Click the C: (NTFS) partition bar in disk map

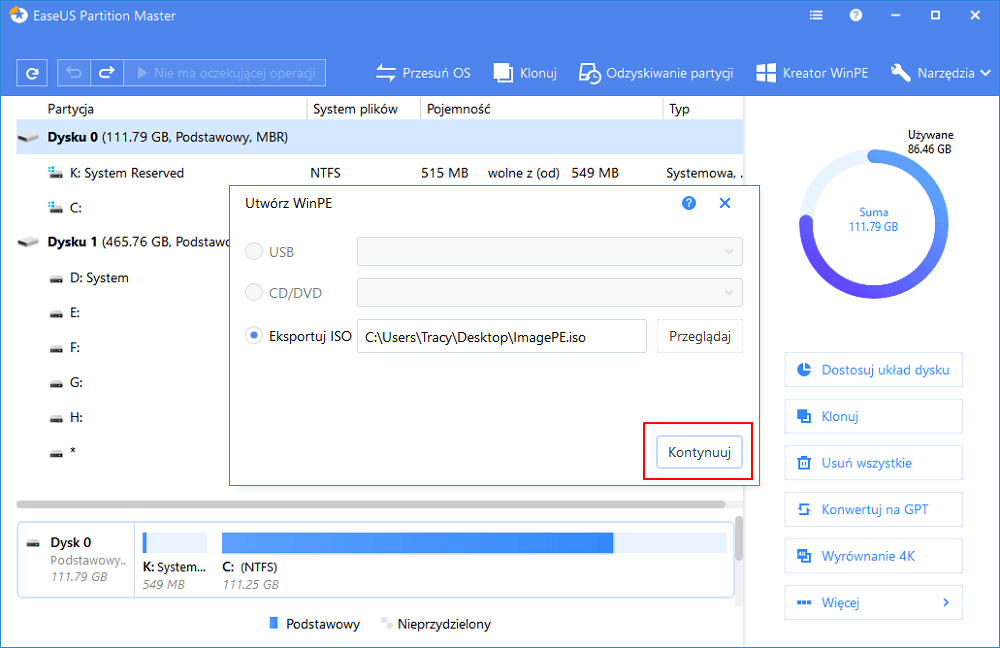474,543
